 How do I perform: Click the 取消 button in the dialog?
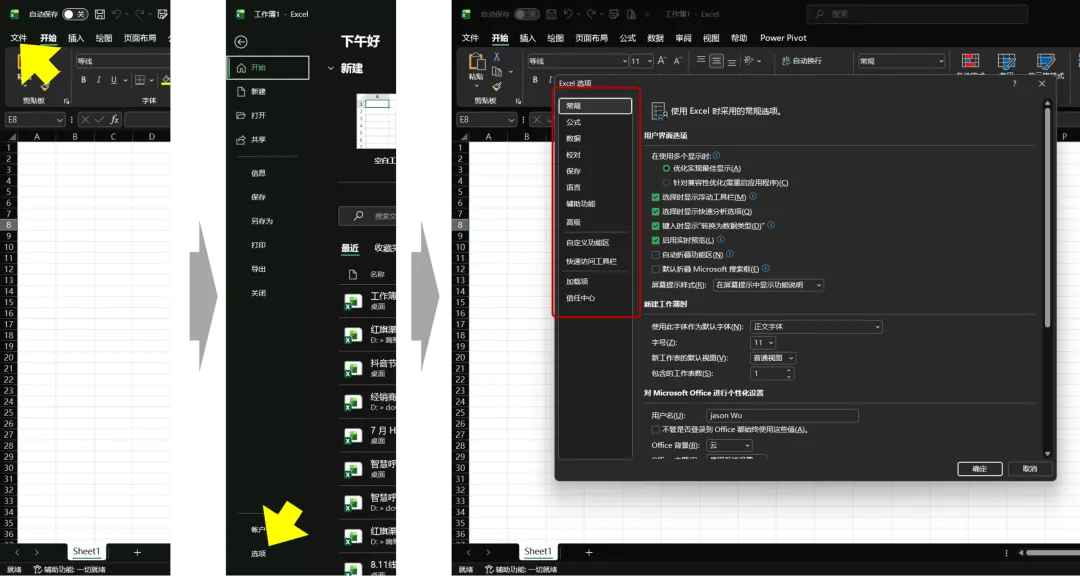coord(1030,469)
